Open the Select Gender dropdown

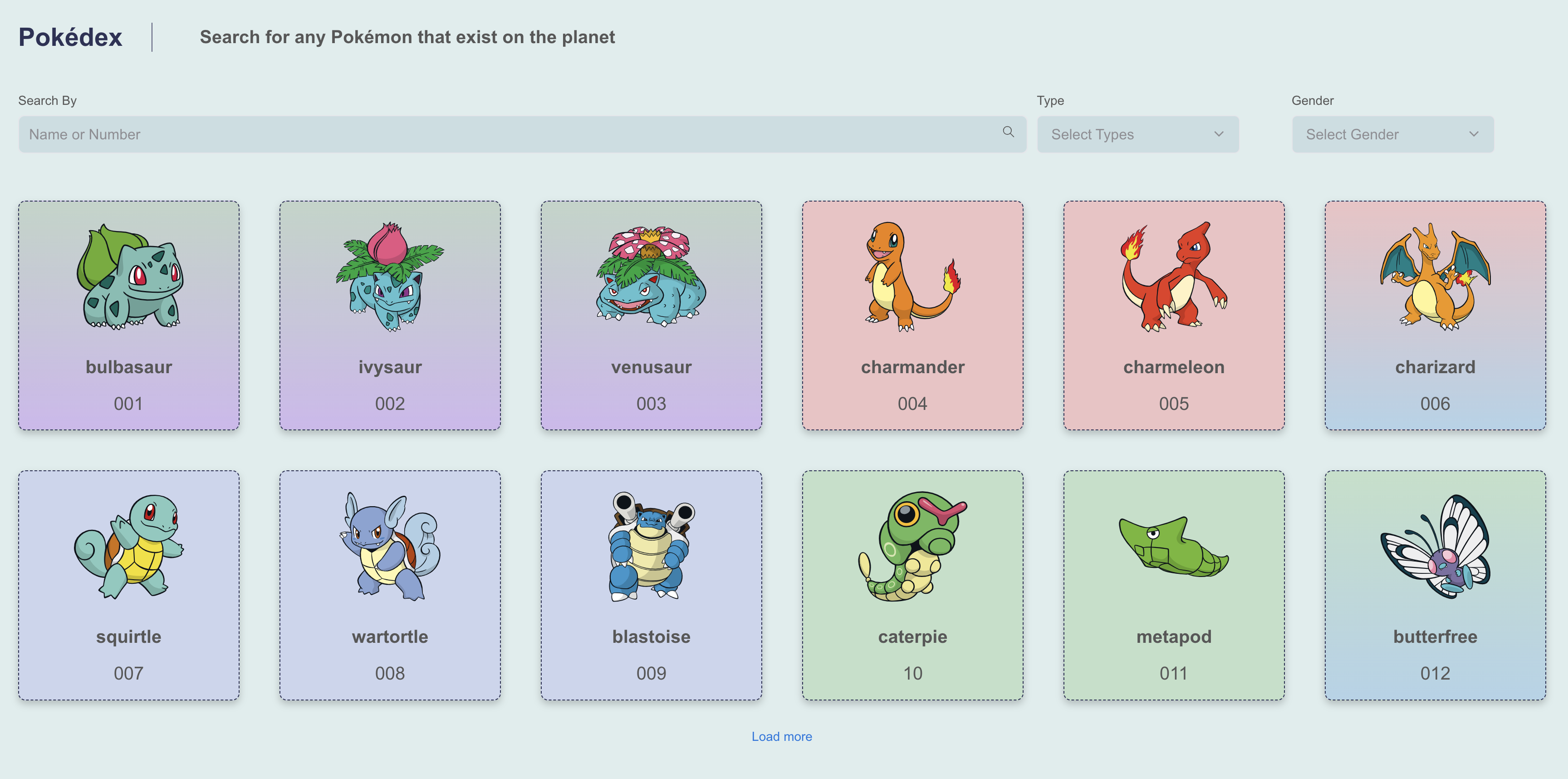coord(1392,134)
